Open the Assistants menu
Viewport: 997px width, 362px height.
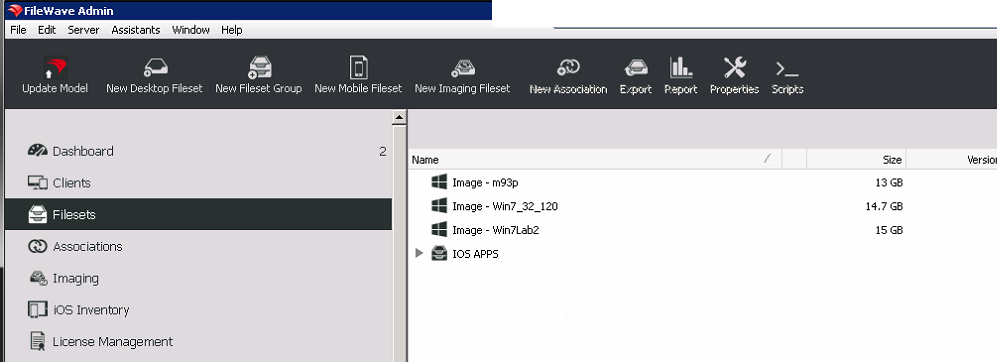tap(135, 30)
